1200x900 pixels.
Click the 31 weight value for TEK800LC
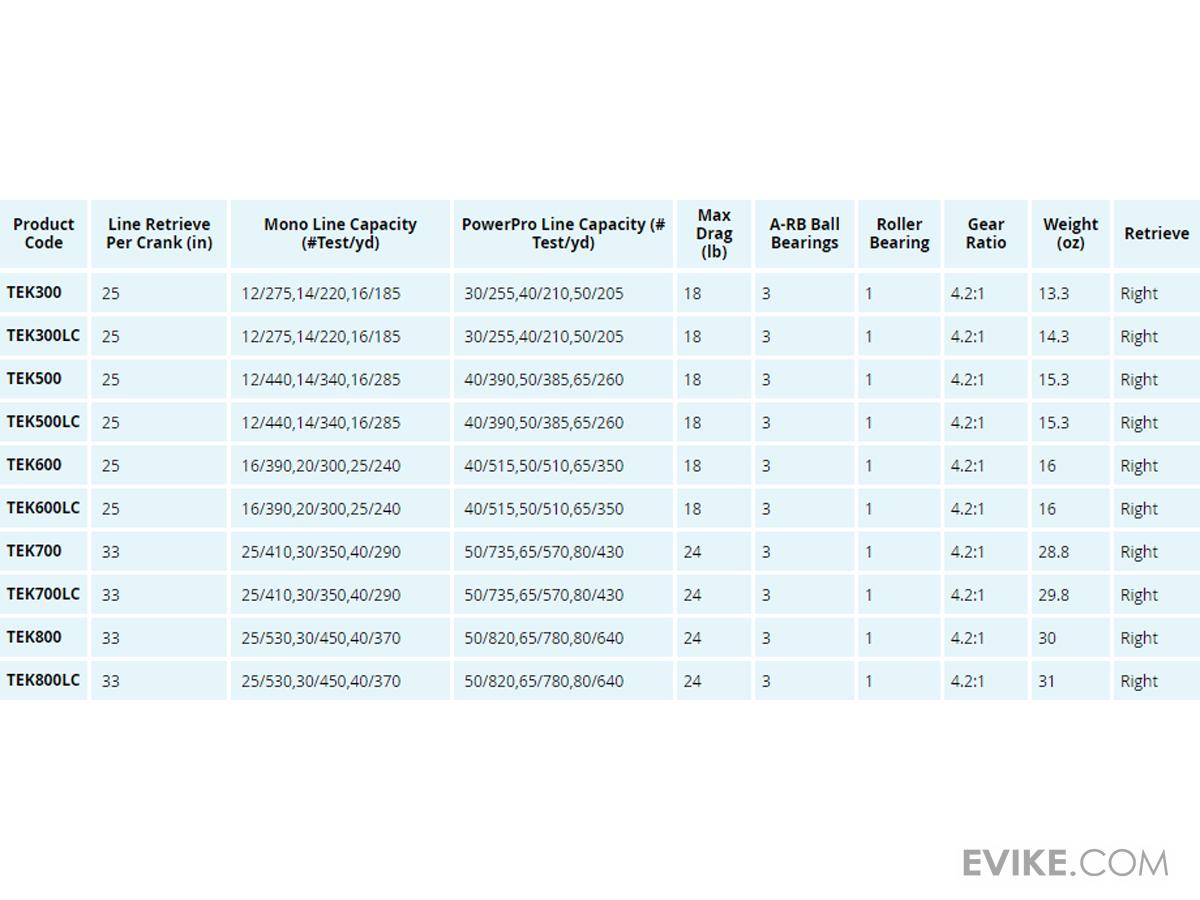click(1046, 681)
